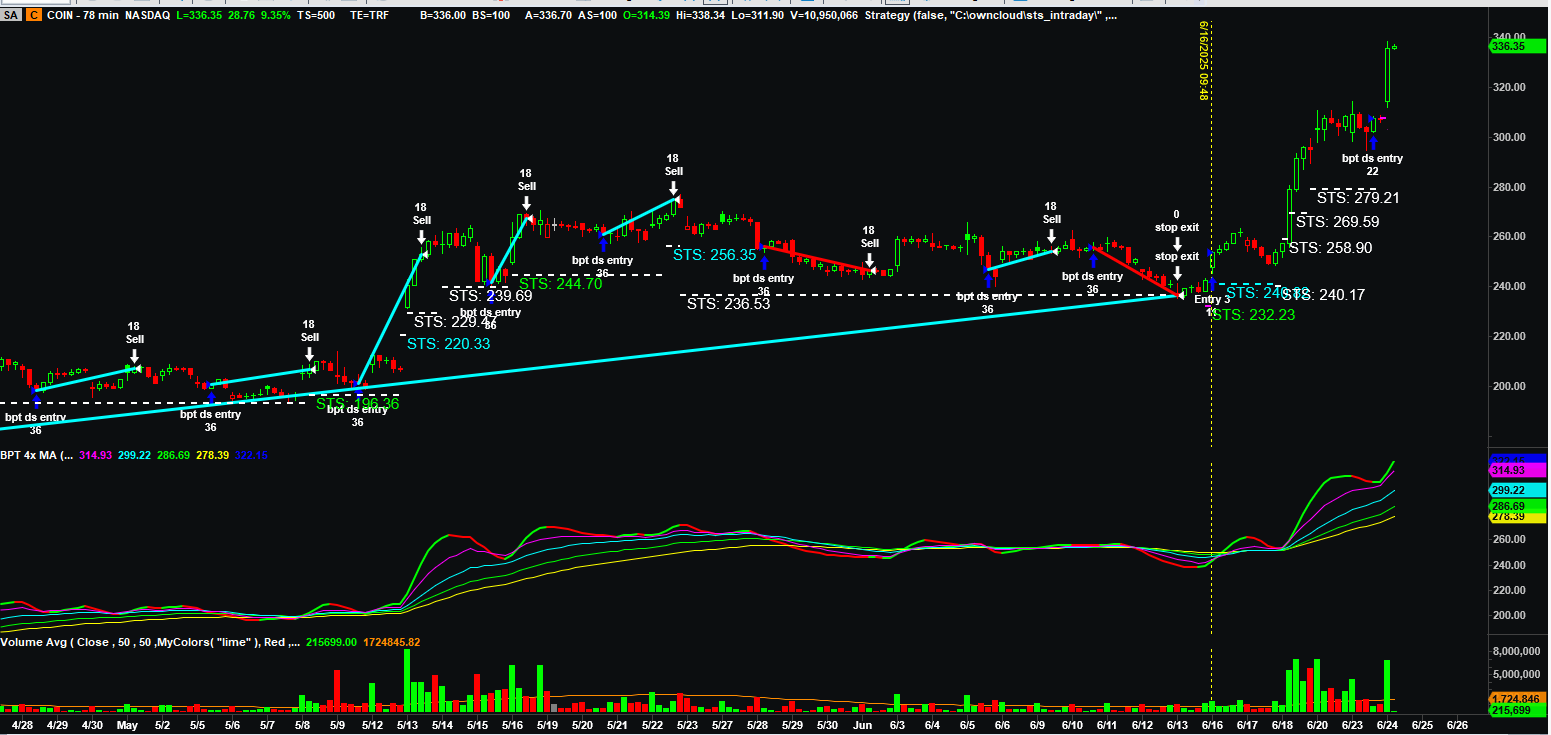Viewport: 1551px width, 735px height.
Task: Click the 320.00 price axis label
Action: click(1510, 87)
